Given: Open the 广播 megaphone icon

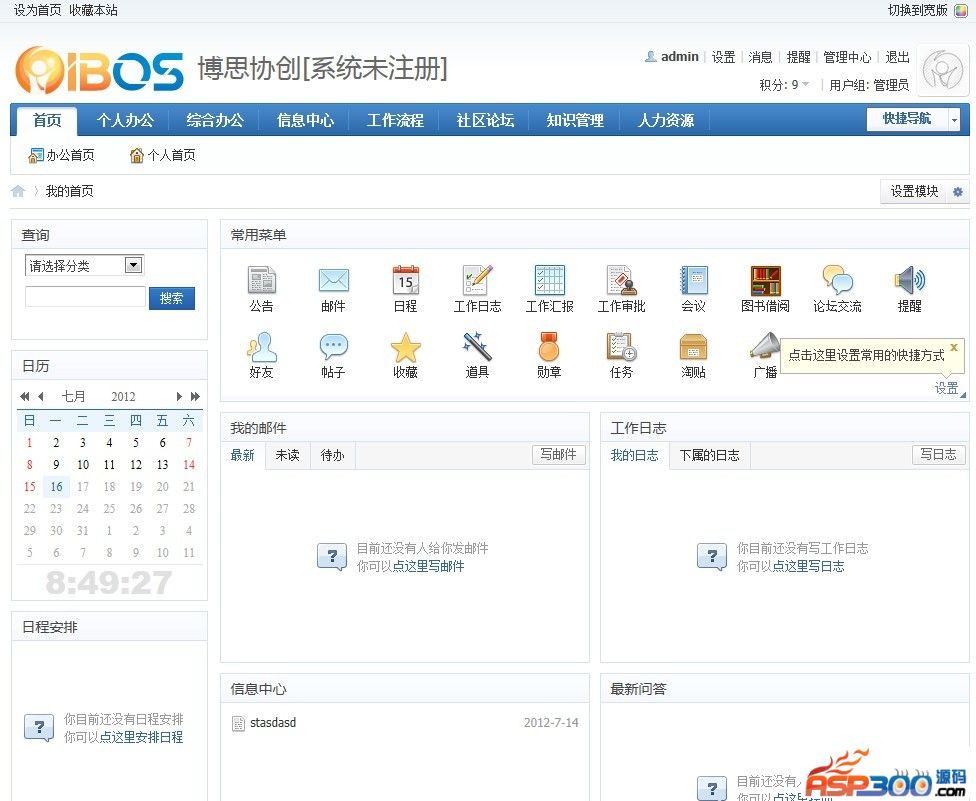Looking at the screenshot, I should [x=765, y=346].
